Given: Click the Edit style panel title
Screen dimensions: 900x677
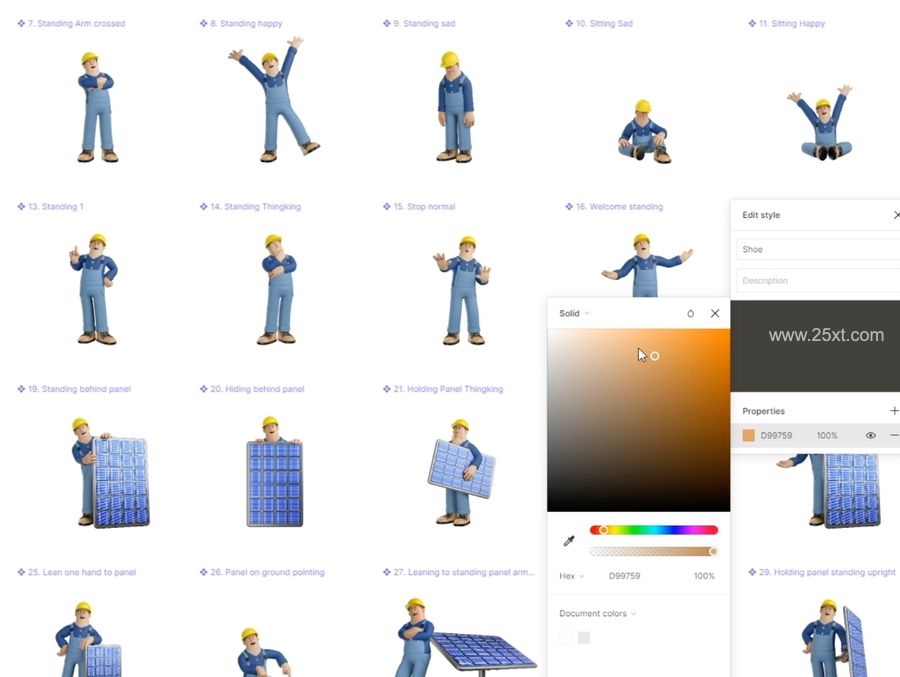Looking at the screenshot, I should click(761, 215).
